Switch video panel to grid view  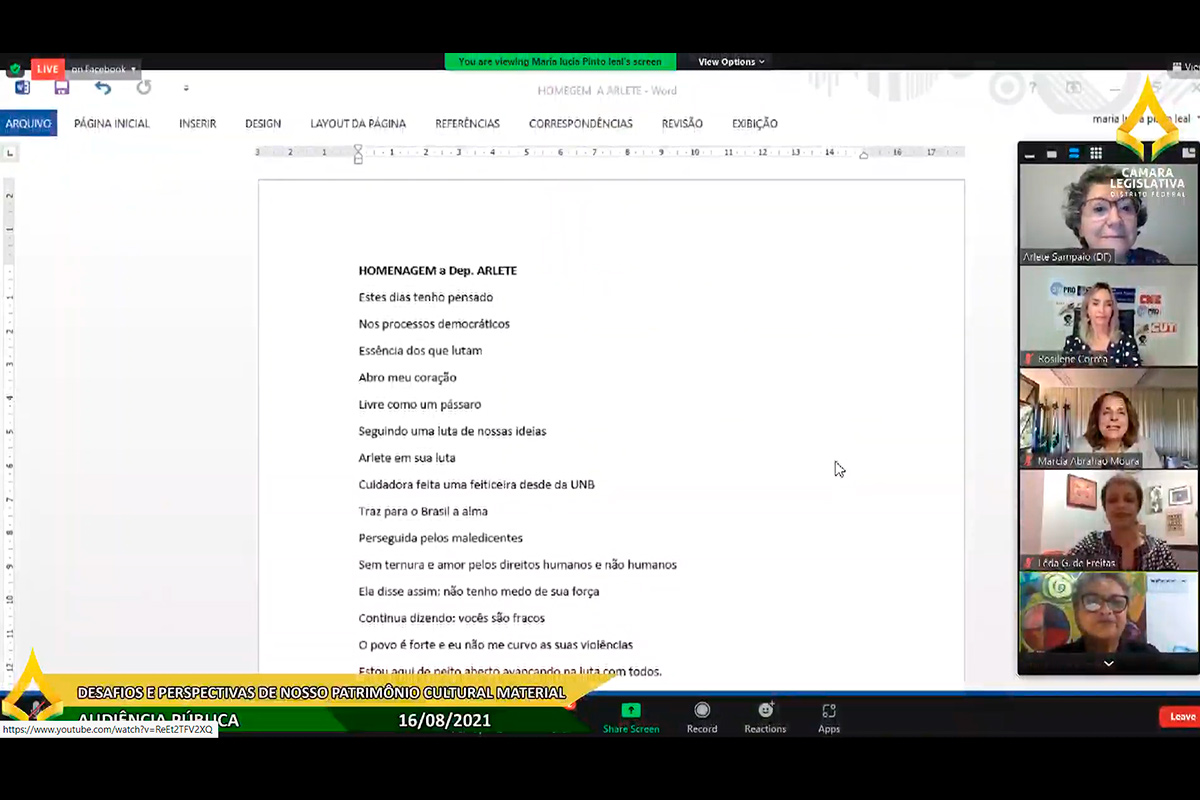(x=1096, y=154)
